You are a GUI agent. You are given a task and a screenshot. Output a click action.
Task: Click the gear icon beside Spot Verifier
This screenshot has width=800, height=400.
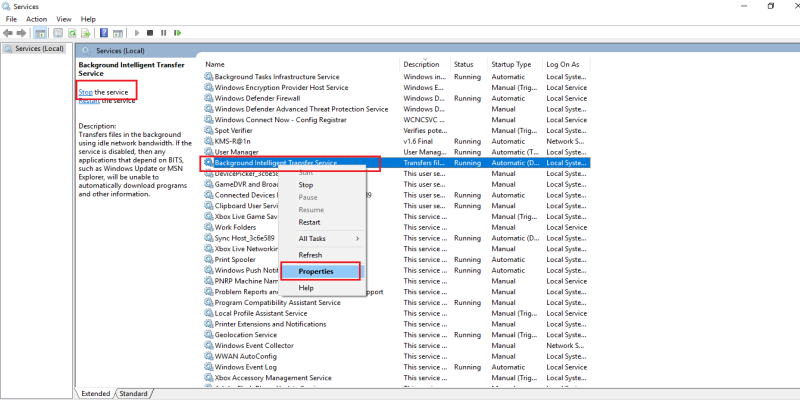(x=209, y=130)
